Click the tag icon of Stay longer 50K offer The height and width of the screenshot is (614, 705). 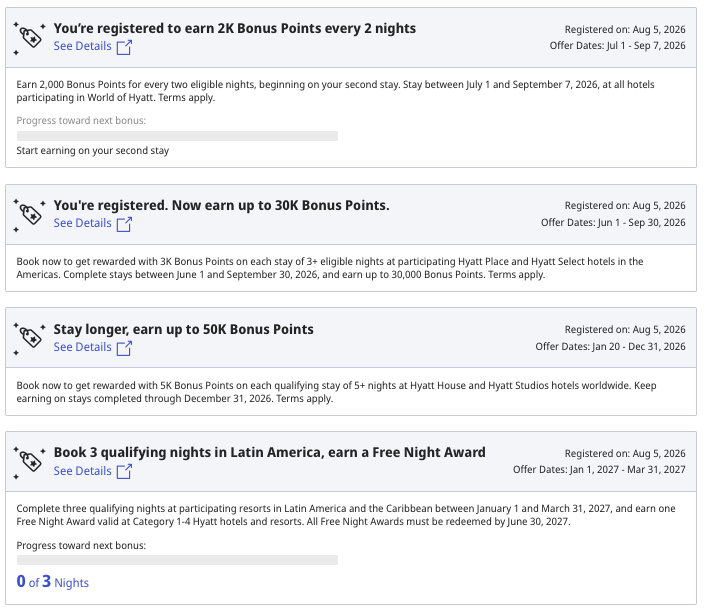tap(30, 339)
